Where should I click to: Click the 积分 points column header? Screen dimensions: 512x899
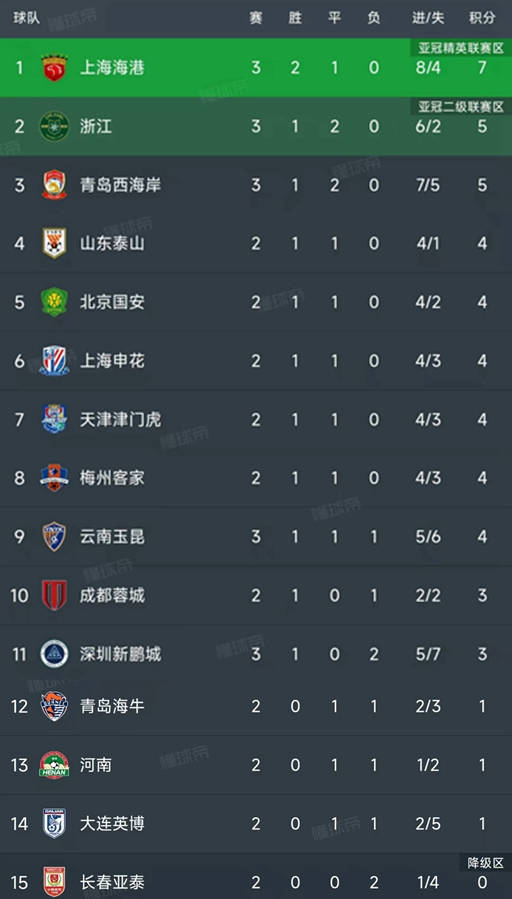pyautogui.click(x=482, y=18)
